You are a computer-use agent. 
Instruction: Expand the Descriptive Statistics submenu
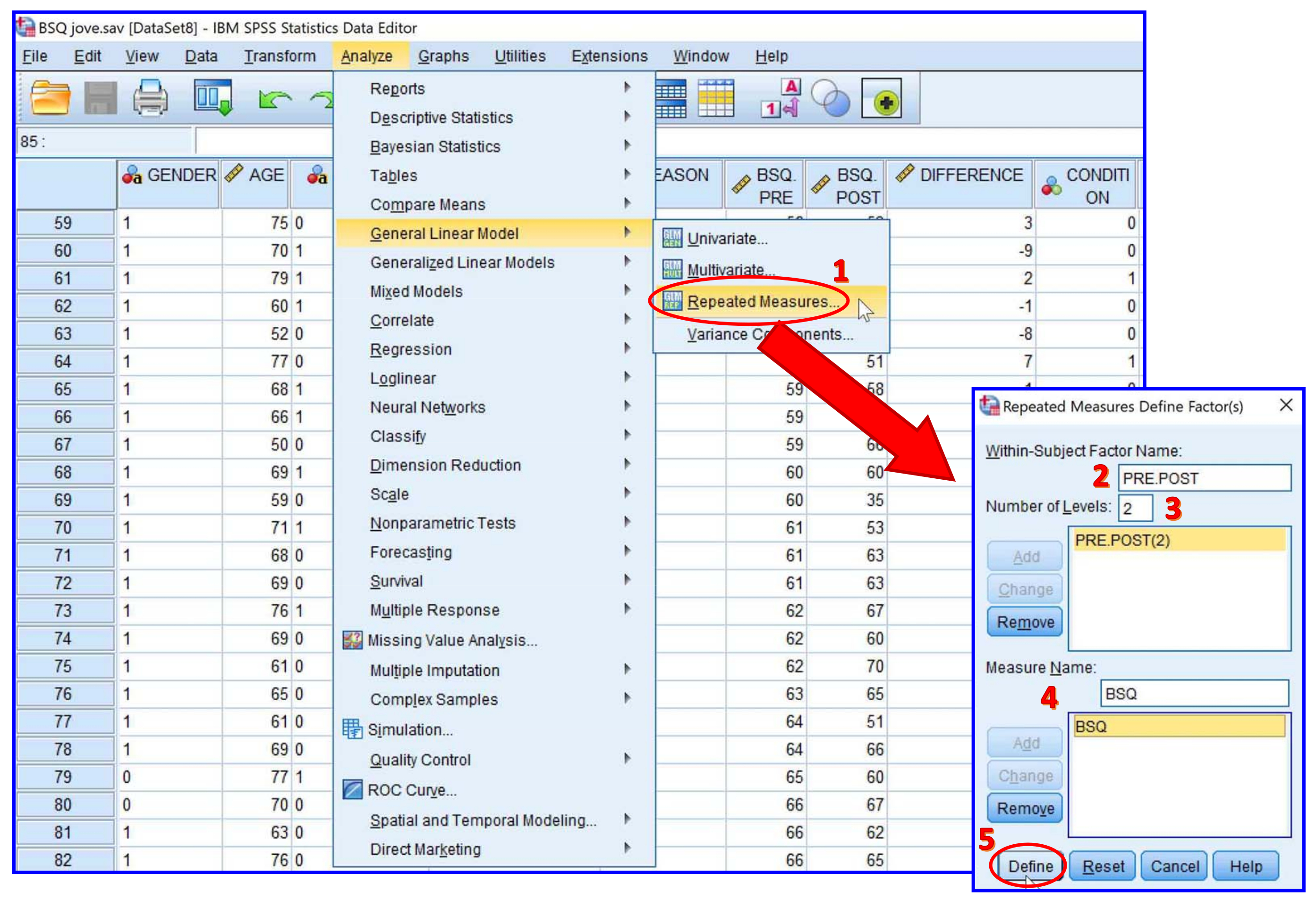pyautogui.click(x=441, y=118)
